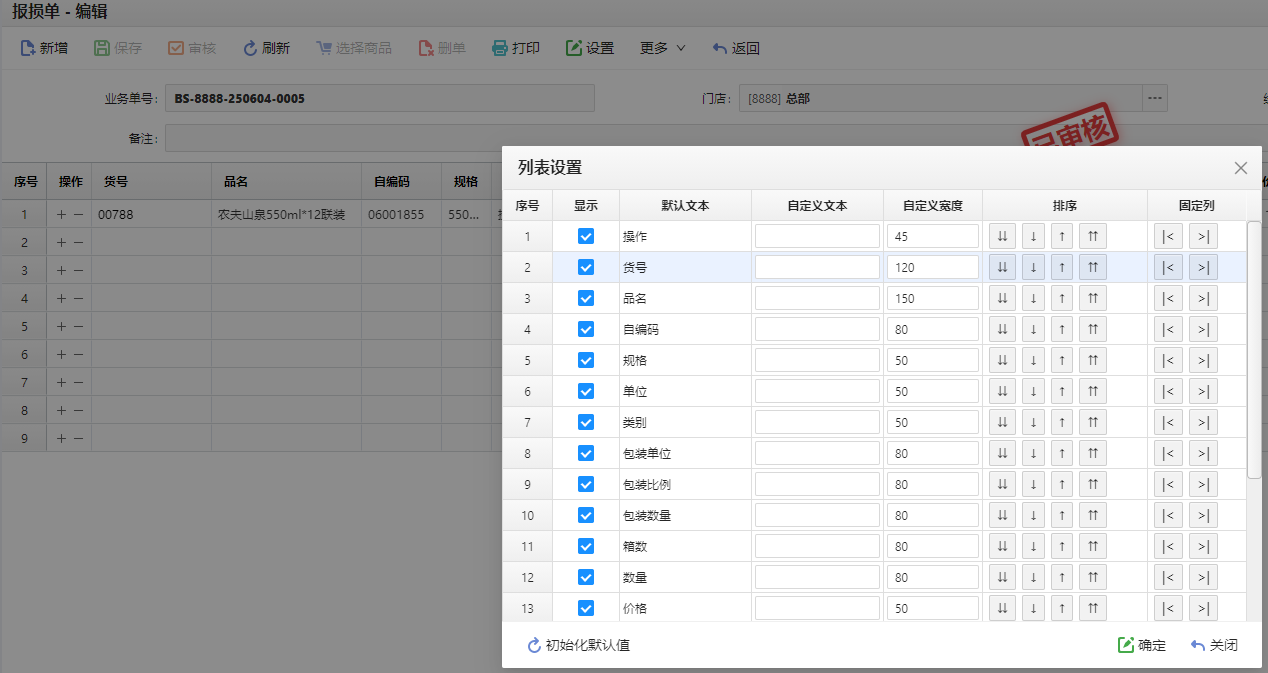This screenshot has width=1268, height=673.
Task: Click the 新增 toolbar button
Action: [x=44, y=48]
